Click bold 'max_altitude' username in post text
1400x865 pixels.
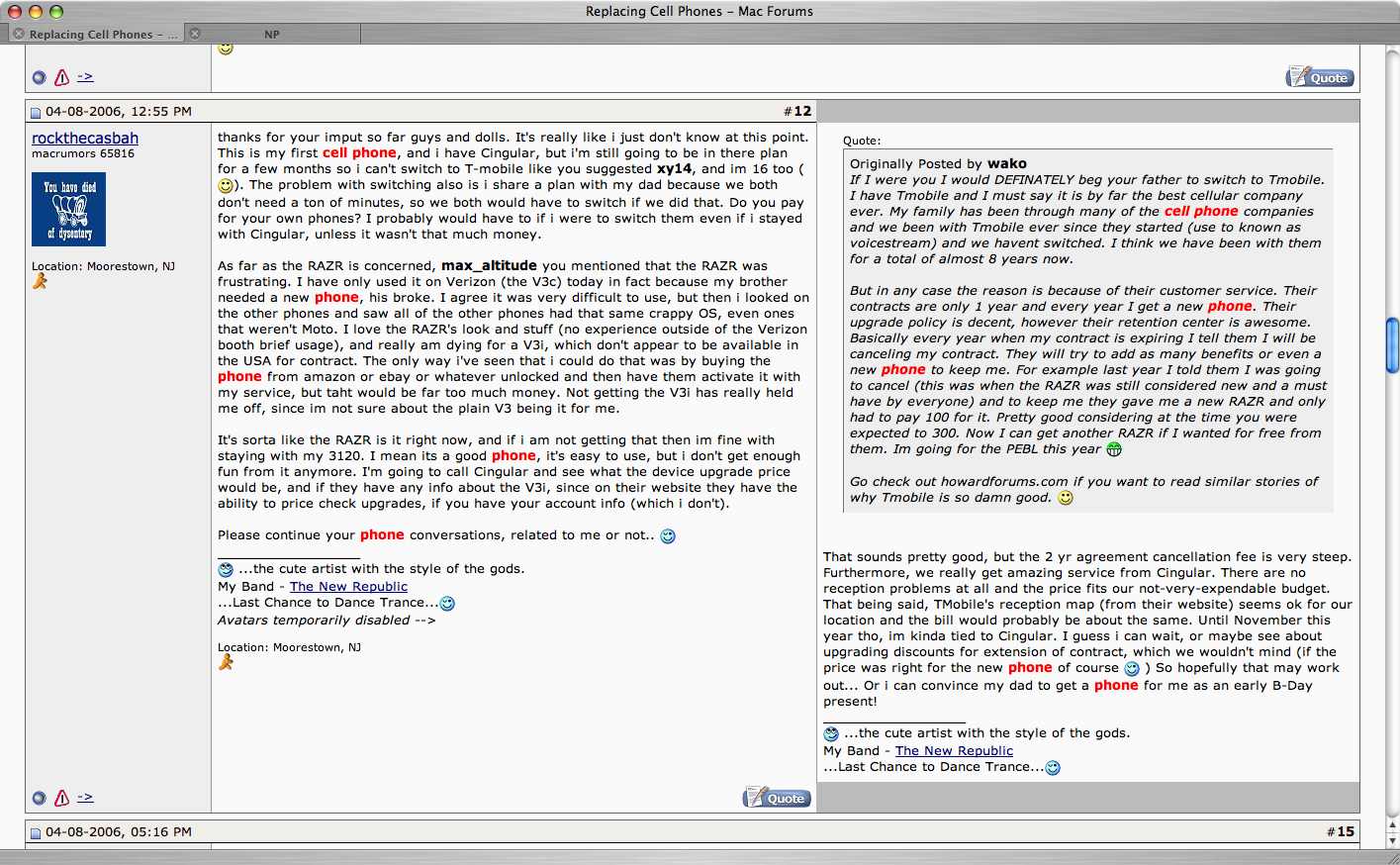489,266
